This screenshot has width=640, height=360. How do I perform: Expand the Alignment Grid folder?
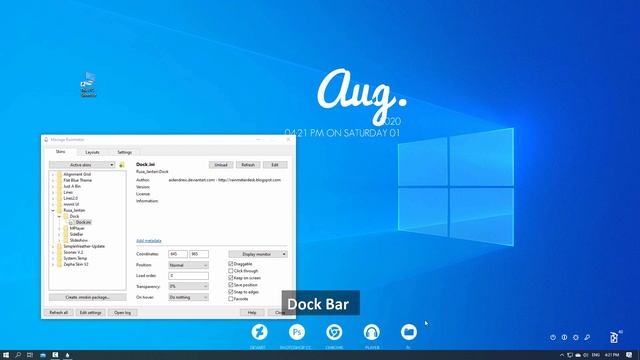point(53,174)
